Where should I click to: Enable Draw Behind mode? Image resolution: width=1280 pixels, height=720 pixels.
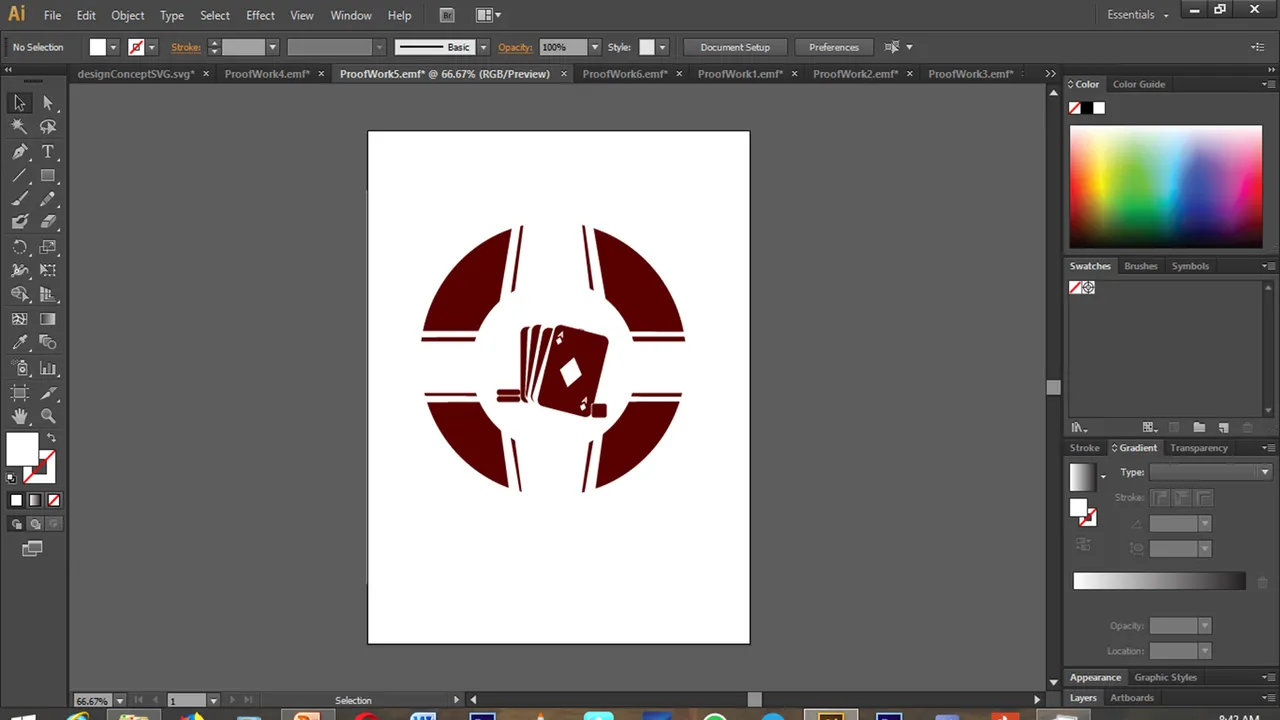(35, 524)
